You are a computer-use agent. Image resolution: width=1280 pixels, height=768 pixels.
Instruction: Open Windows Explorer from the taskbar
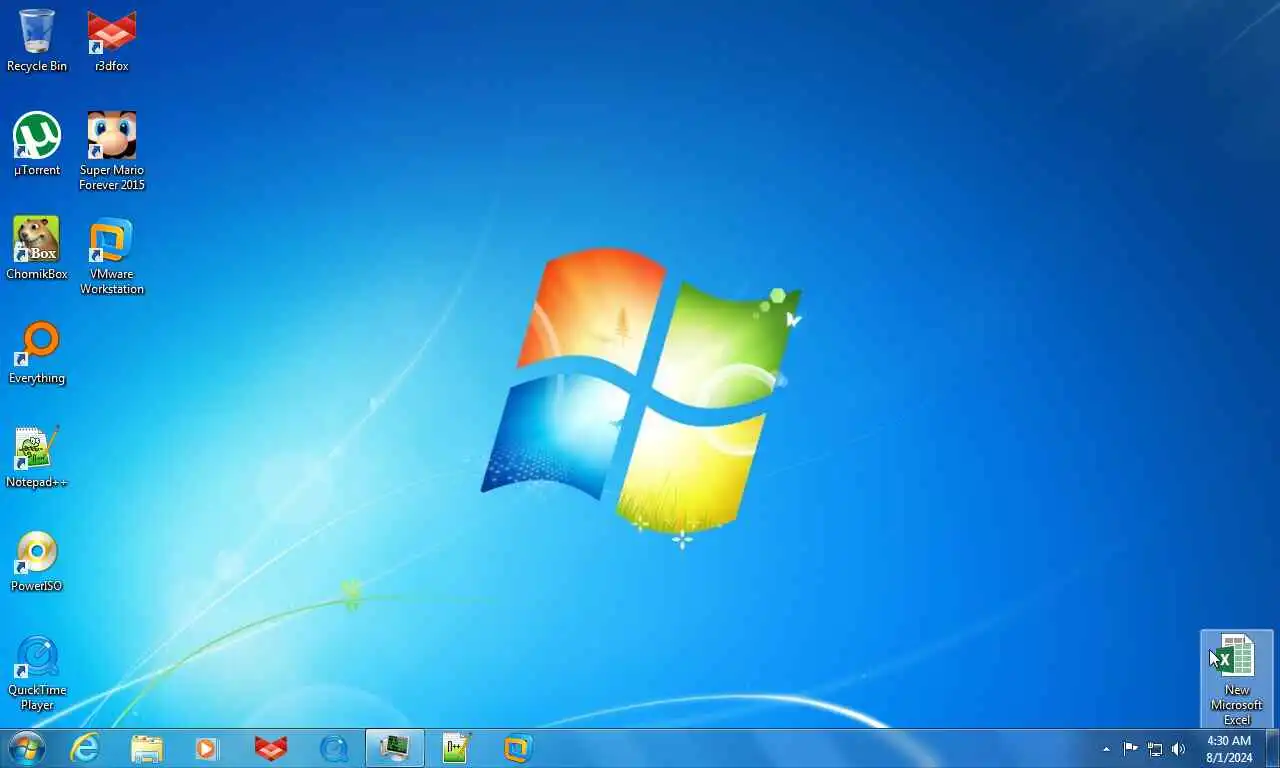147,748
